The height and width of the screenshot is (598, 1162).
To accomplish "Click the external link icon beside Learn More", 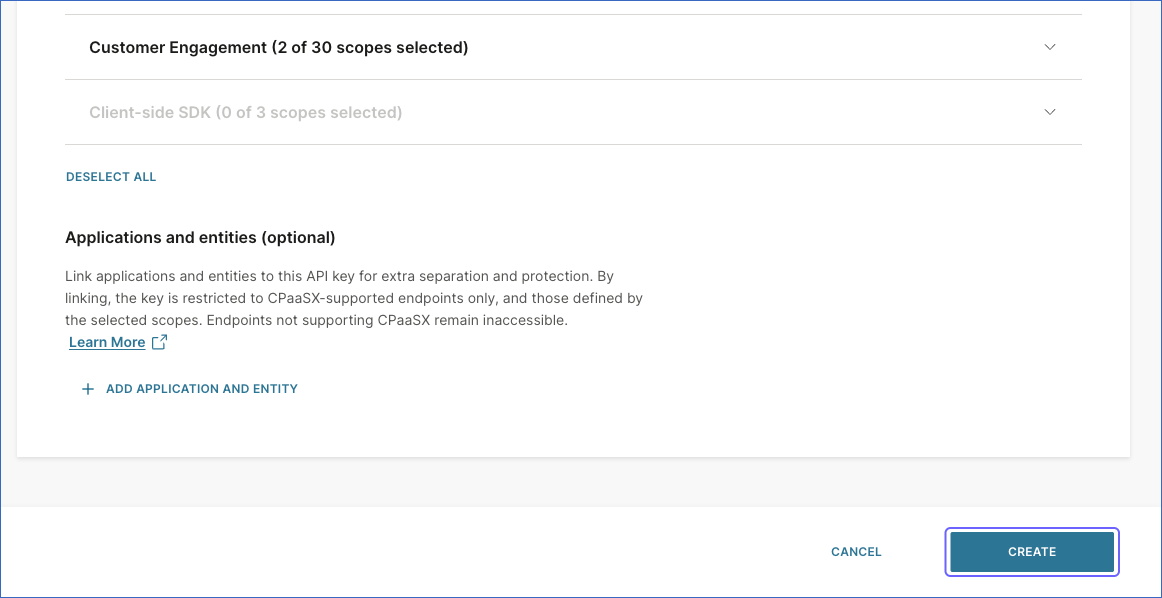I will click(159, 342).
